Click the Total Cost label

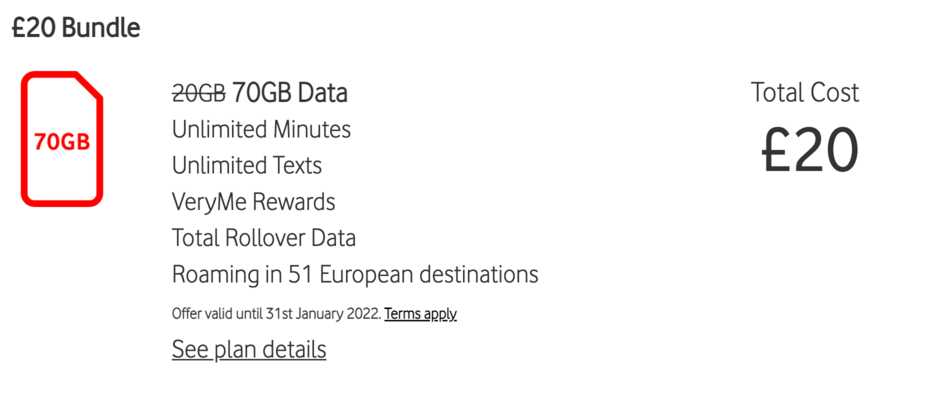click(805, 93)
